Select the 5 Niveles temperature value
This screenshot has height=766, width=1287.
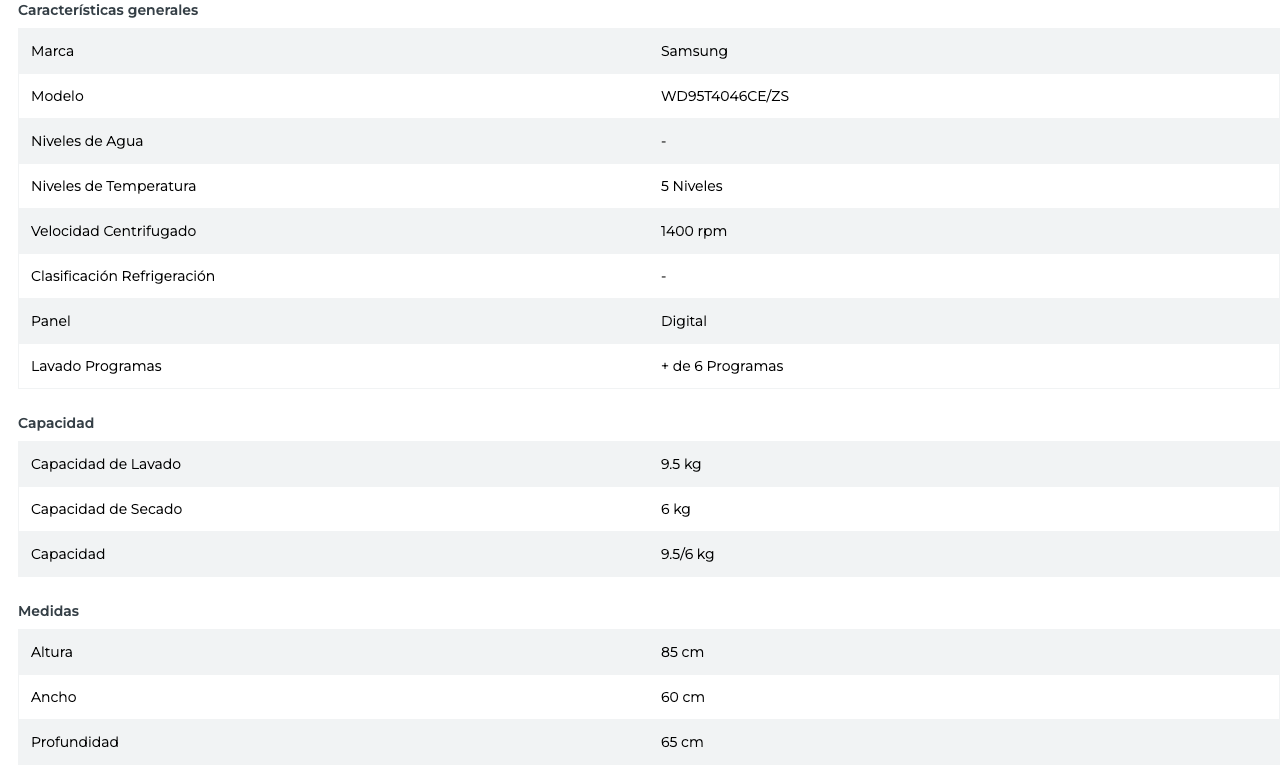(691, 186)
